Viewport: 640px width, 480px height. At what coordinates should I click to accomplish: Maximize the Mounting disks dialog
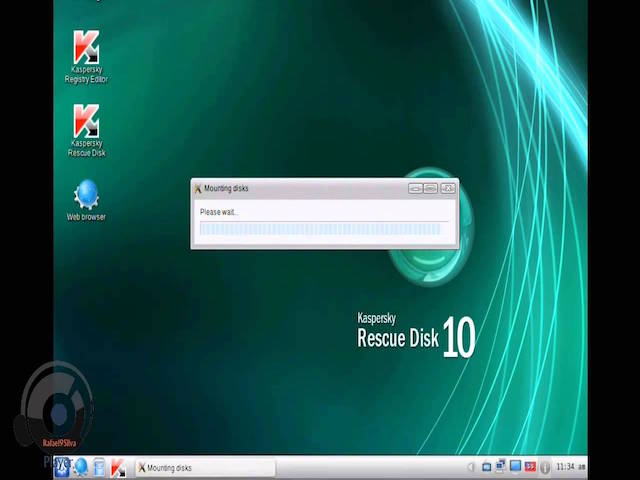[x=431, y=188]
